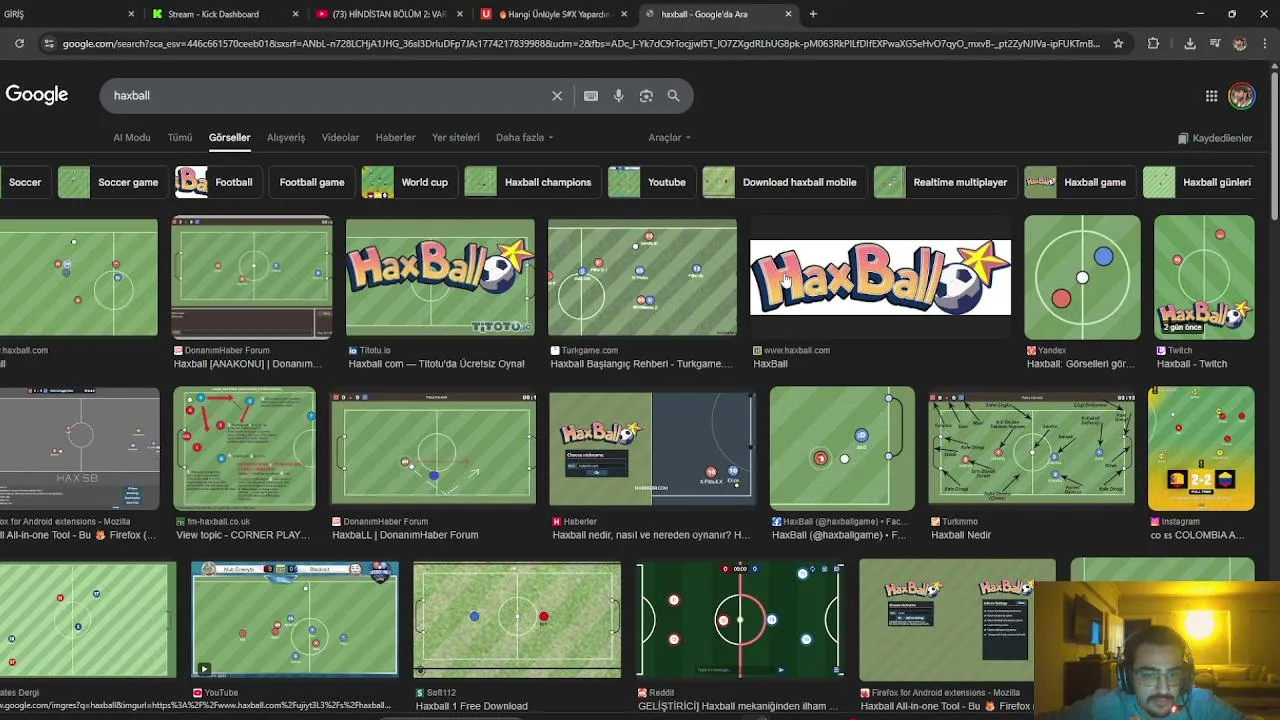
Task: Expand the Daha fazla dropdown
Action: 525,137
